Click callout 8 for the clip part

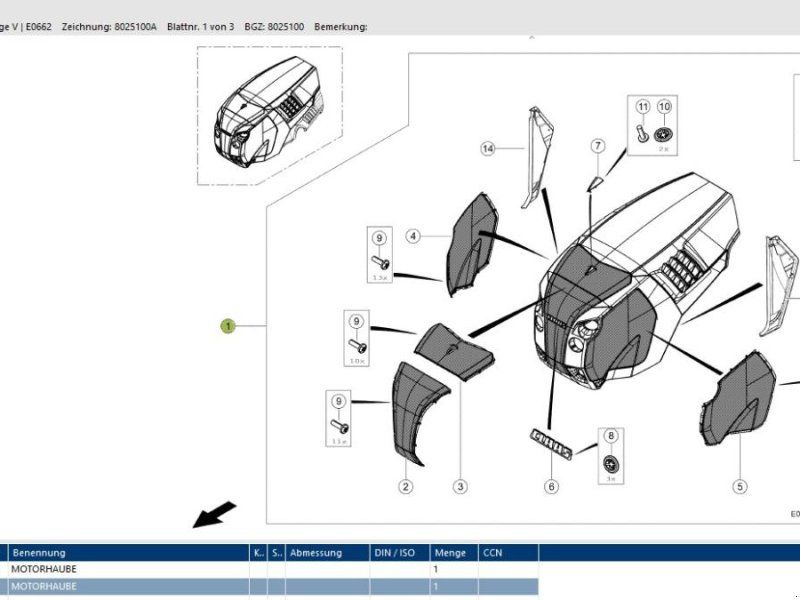pyautogui.click(x=609, y=436)
